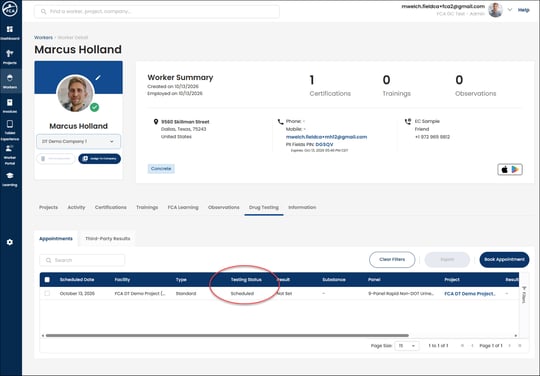Click the emergency contact phone icon
540x376 pixels.
pyautogui.click(x=408, y=122)
